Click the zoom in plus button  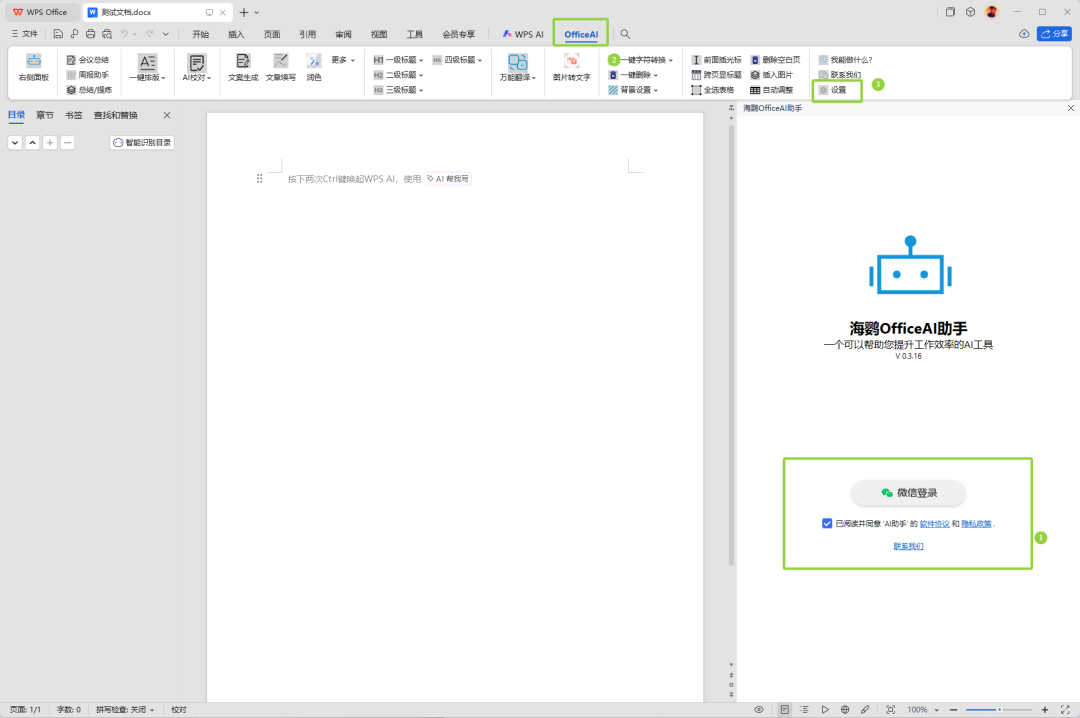pyautogui.click(x=1045, y=710)
